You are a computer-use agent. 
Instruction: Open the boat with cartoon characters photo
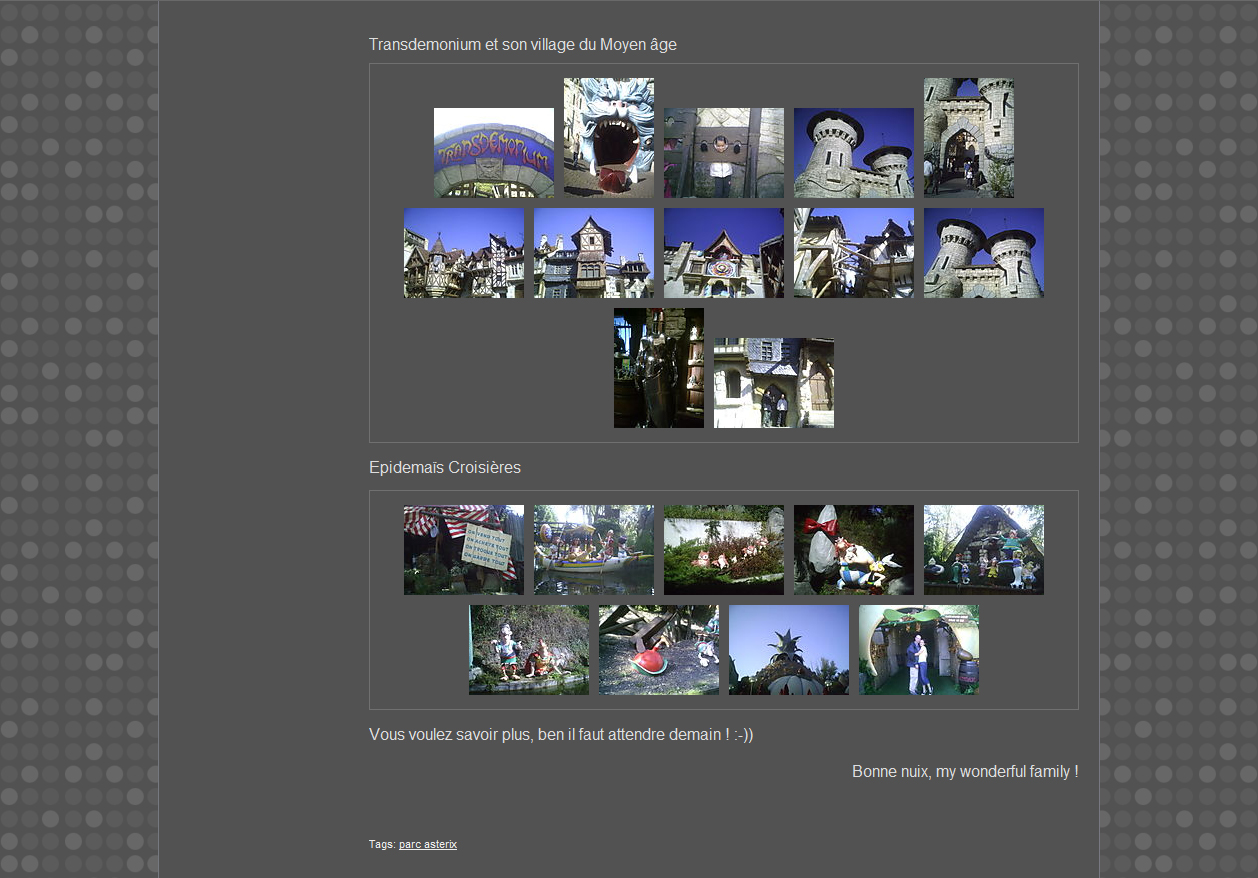593,550
